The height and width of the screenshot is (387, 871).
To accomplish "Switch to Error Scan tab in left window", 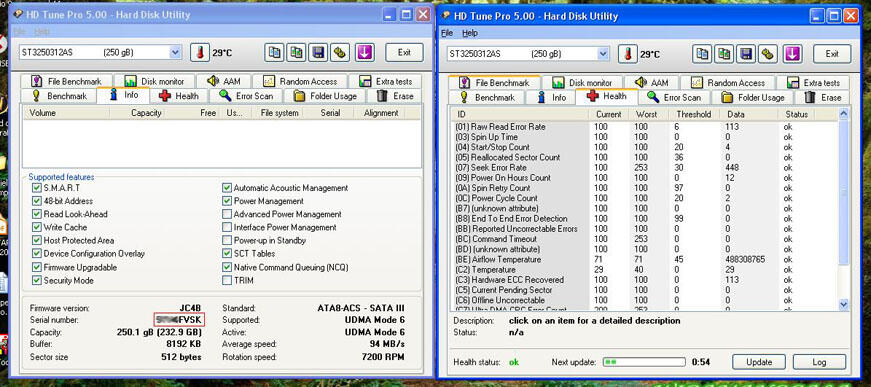I will pos(247,96).
